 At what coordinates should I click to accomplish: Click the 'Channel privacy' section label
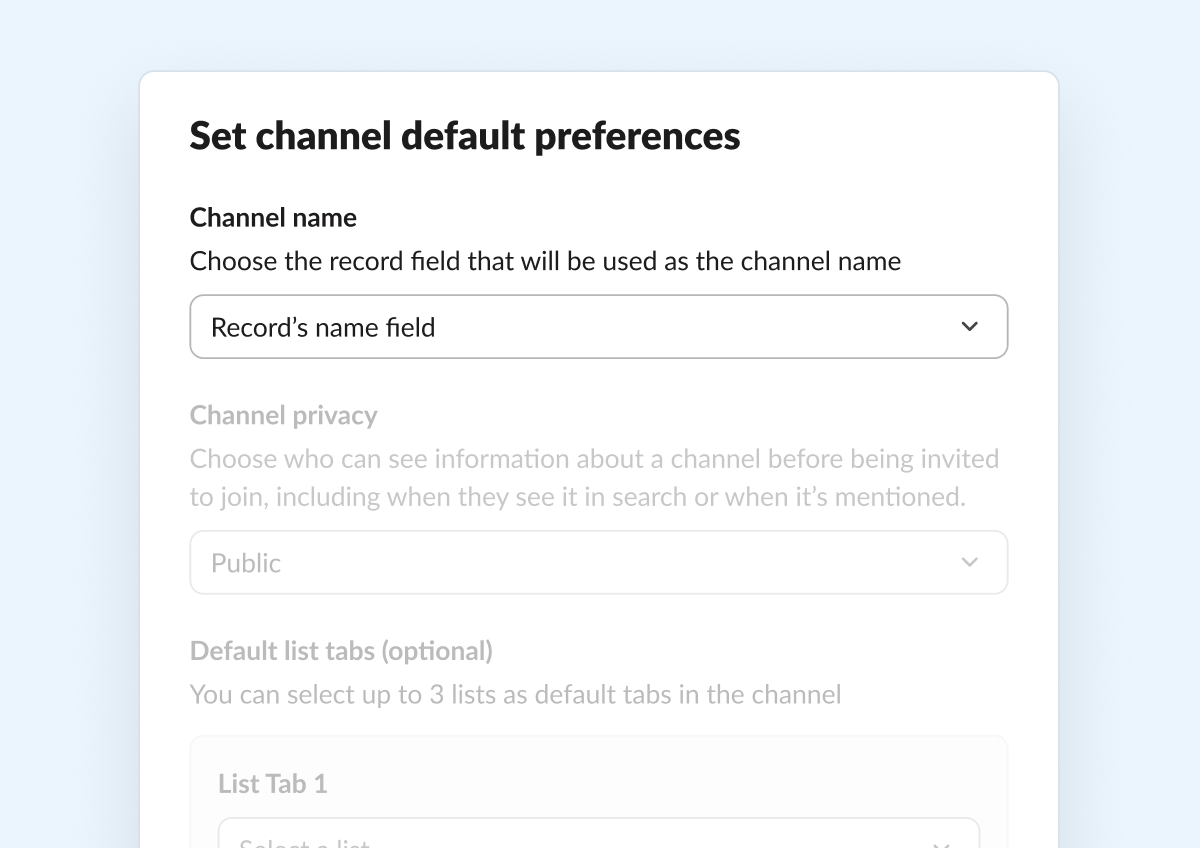pyautogui.click(x=283, y=415)
